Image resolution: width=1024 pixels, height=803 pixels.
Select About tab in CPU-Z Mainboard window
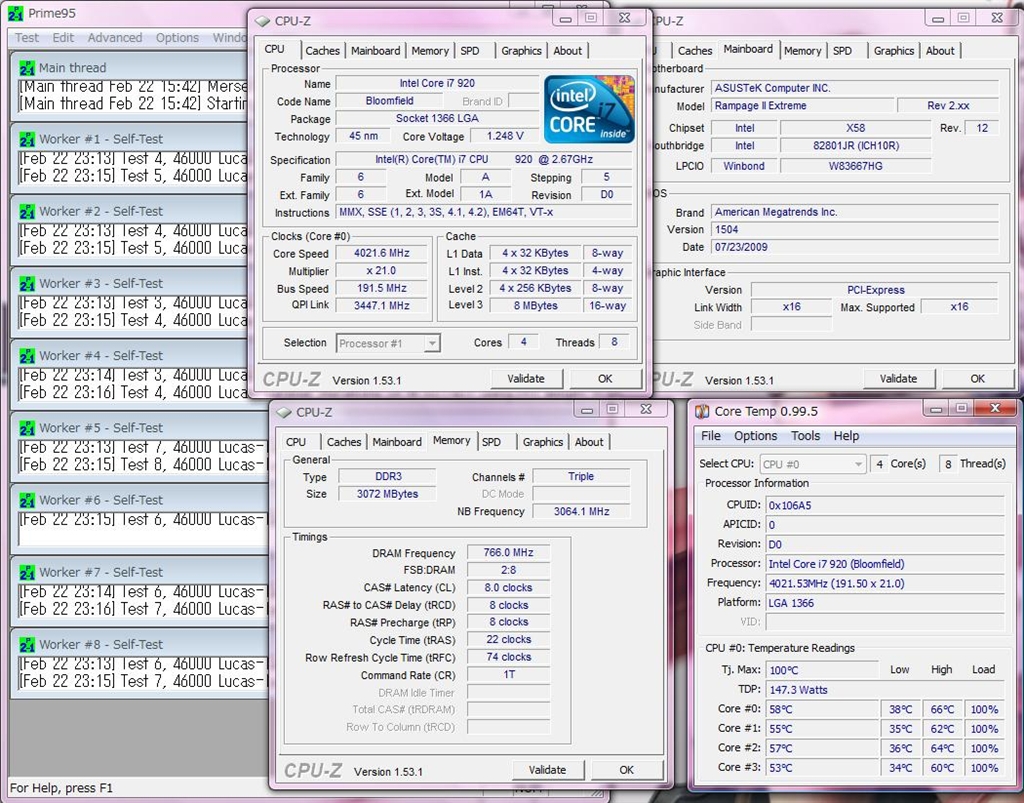[x=940, y=51]
